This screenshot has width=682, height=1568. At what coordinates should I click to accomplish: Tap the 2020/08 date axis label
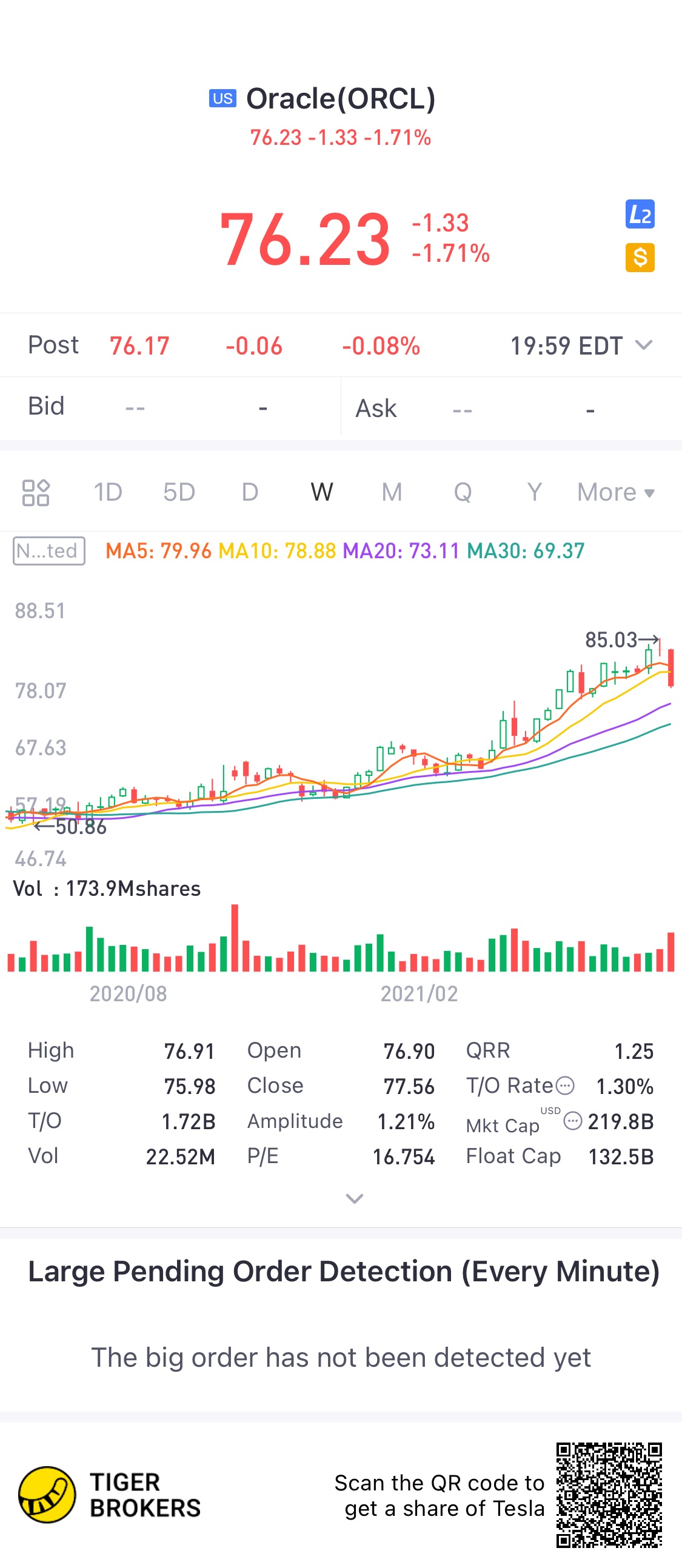pos(128,994)
